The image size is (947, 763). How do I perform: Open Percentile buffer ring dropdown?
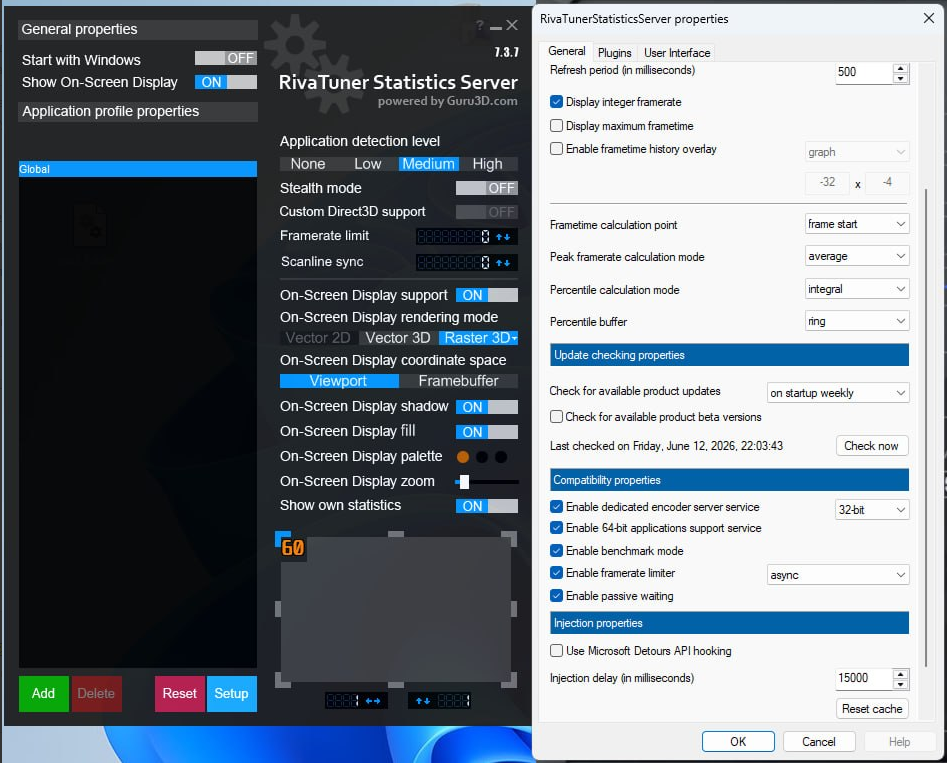(857, 321)
